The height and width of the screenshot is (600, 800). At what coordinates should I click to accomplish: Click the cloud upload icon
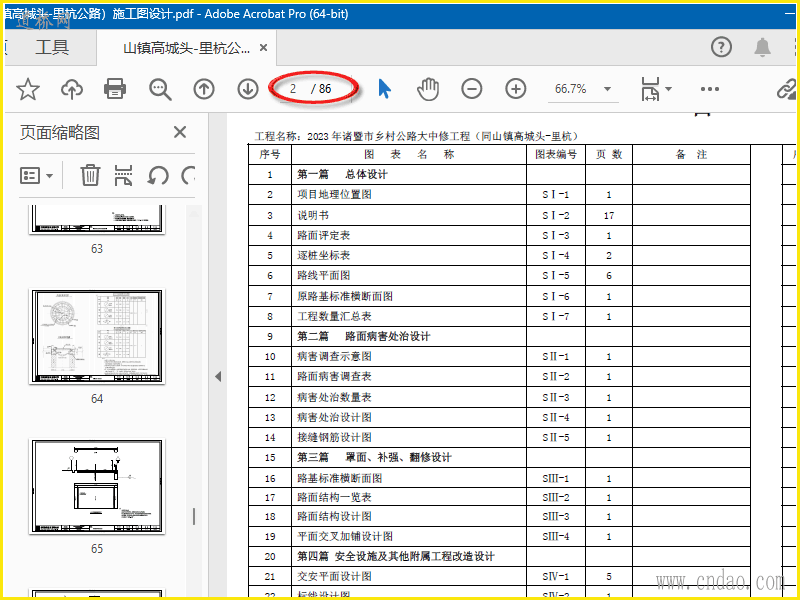click(x=72, y=89)
